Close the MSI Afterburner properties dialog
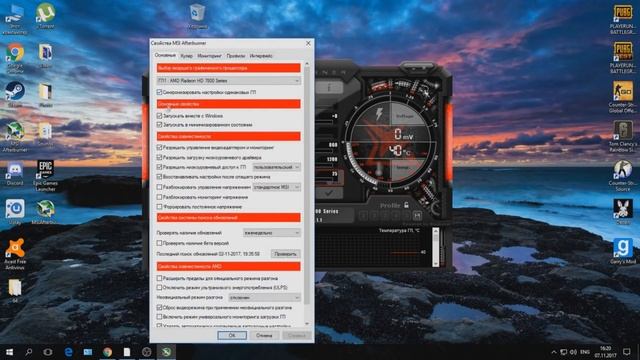This screenshot has width=640, height=360. click(308, 43)
